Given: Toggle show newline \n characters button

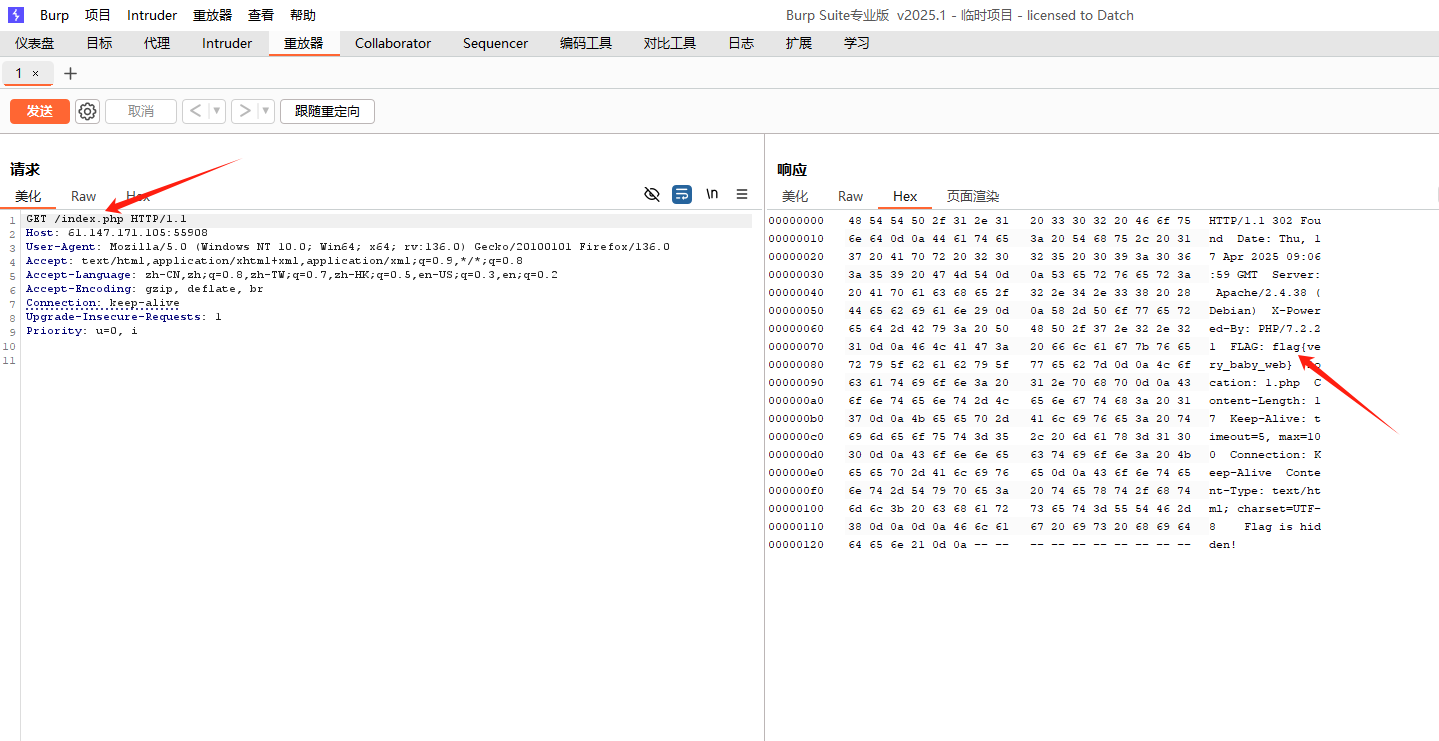Looking at the screenshot, I should 712,194.
